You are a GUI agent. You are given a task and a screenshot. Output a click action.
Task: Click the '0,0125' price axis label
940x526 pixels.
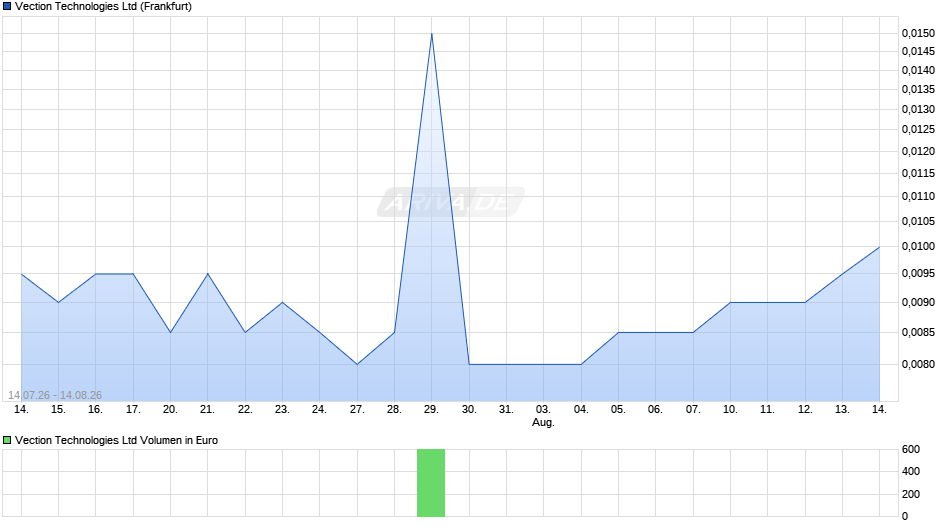point(918,129)
